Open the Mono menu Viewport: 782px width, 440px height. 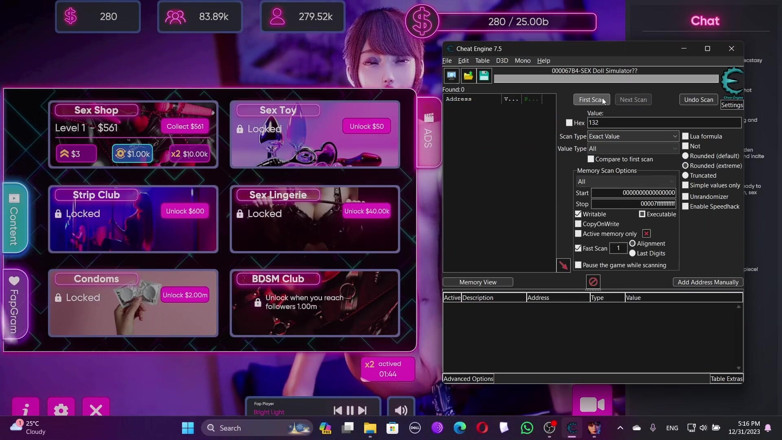tap(522, 61)
